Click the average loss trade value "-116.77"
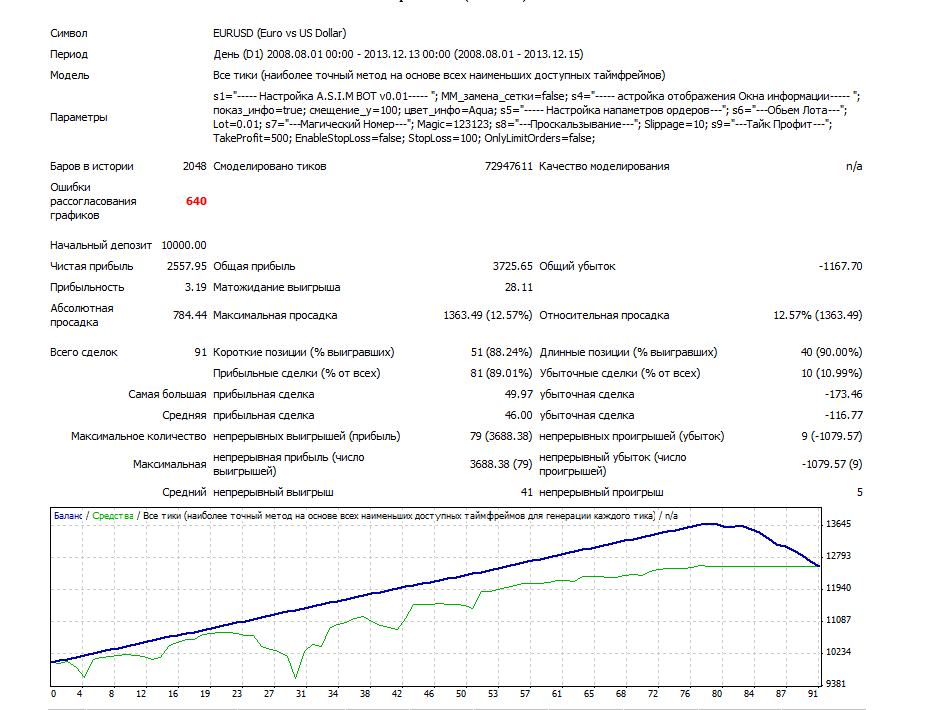Viewport: 942px width, 710px height. pos(843,416)
